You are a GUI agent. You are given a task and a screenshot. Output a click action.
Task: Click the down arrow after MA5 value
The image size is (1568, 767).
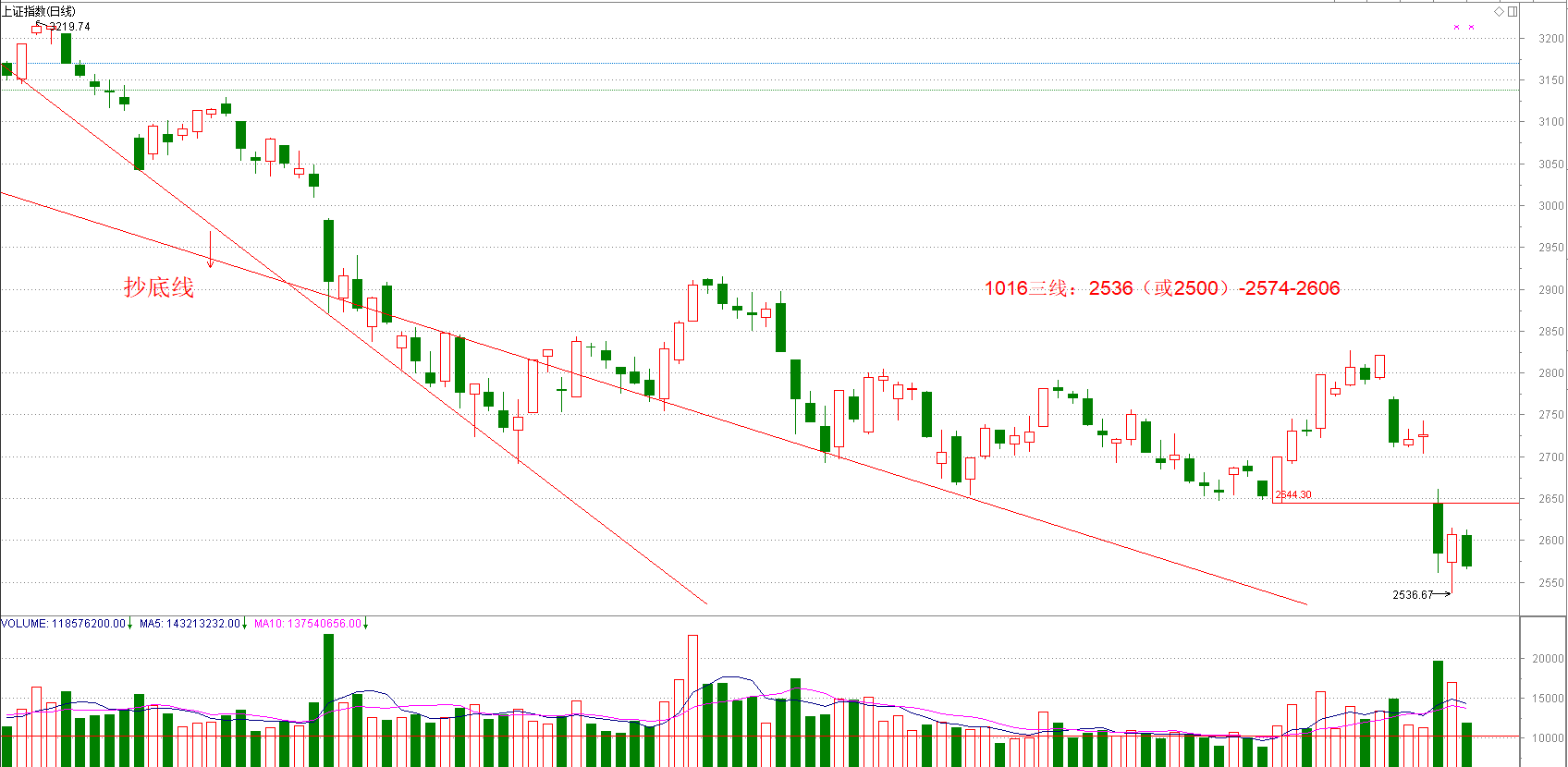(245, 624)
